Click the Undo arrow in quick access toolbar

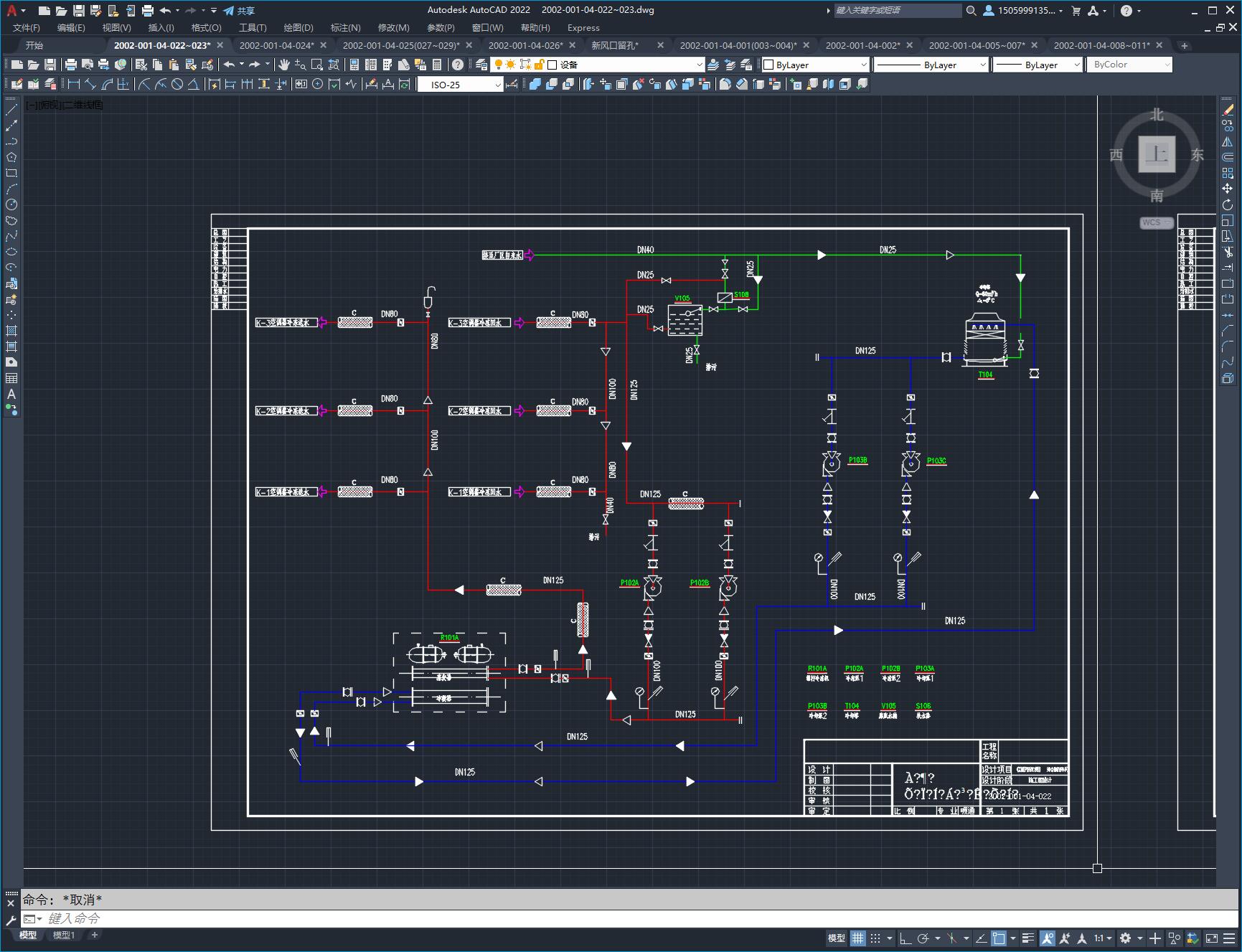pos(165,11)
